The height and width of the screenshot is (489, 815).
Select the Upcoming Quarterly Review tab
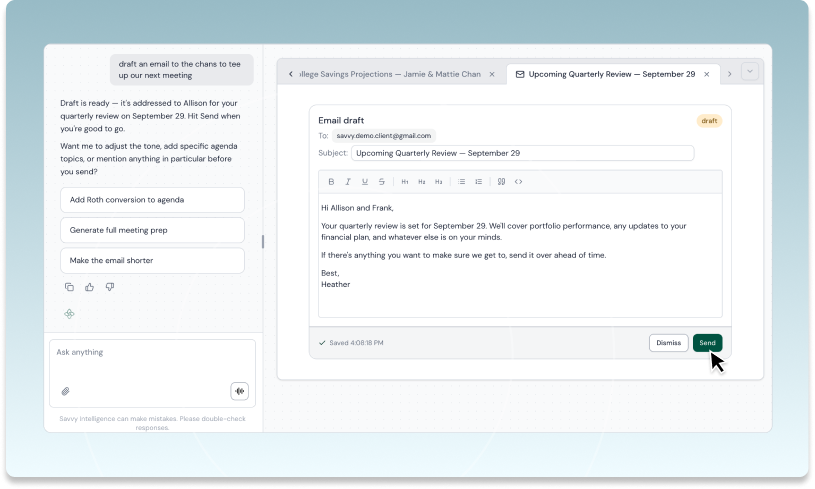pyautogui.click(x=612, y=74)
